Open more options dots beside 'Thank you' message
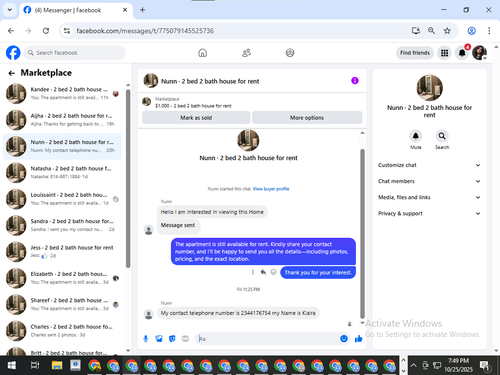This screenshot has height=375, width=500. click(253, 272)
